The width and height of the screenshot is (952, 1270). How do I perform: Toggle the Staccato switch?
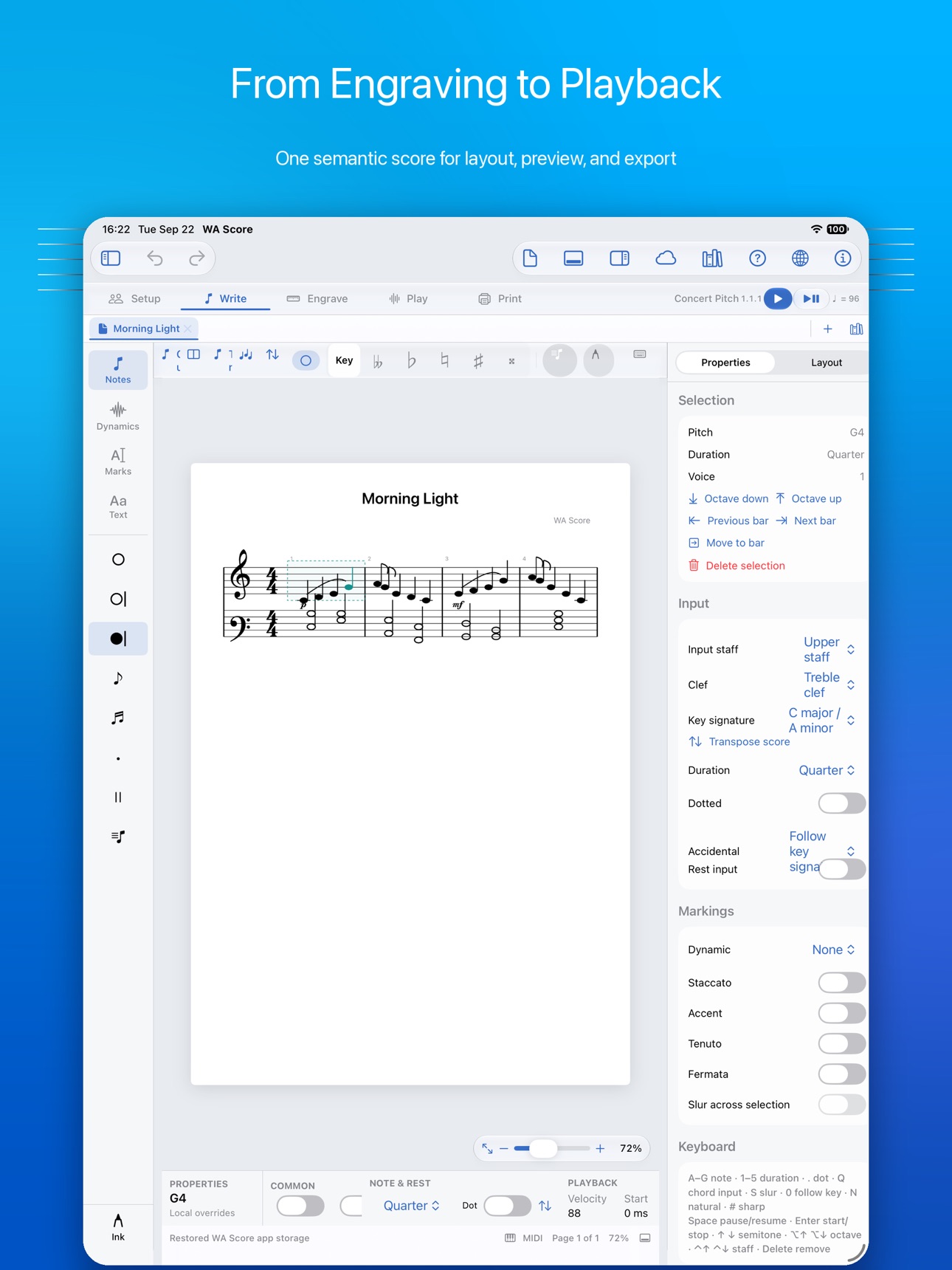coord(842,983)
